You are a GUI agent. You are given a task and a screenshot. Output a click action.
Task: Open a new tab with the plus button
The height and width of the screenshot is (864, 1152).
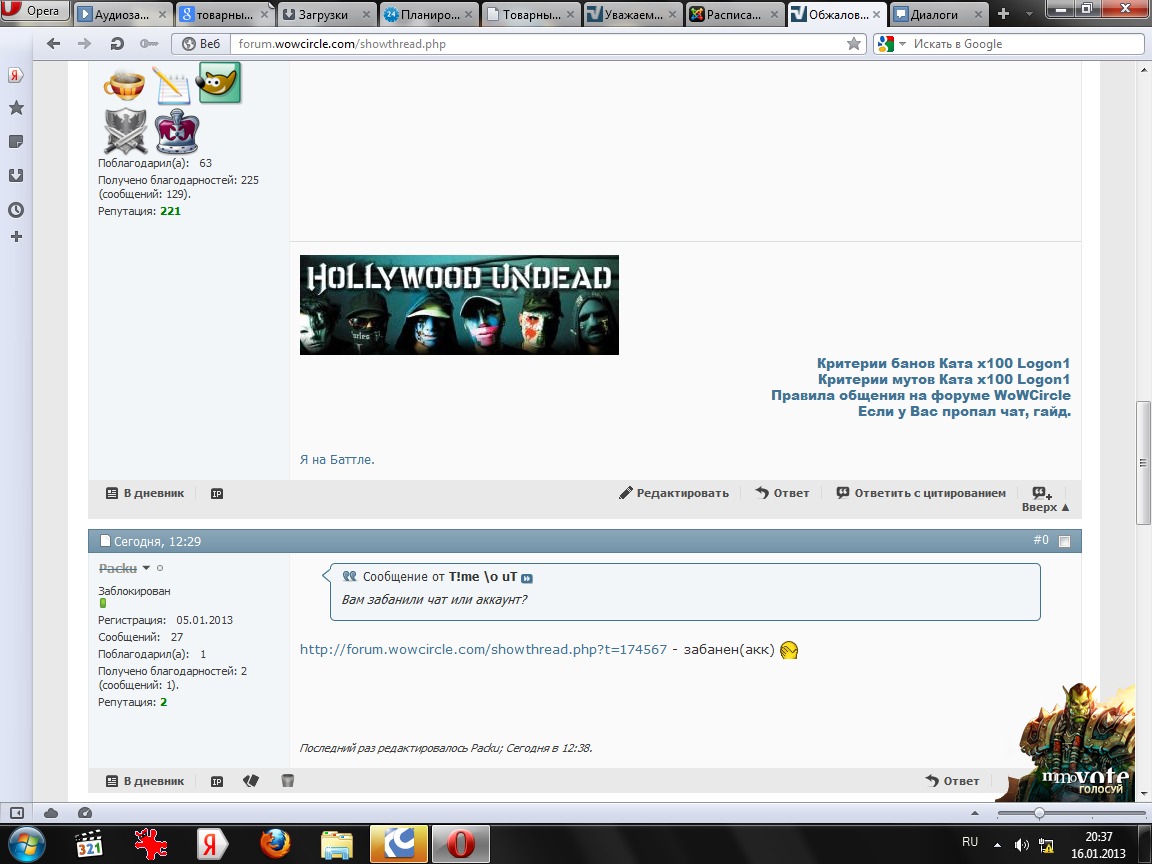[x=1004, y=13]
